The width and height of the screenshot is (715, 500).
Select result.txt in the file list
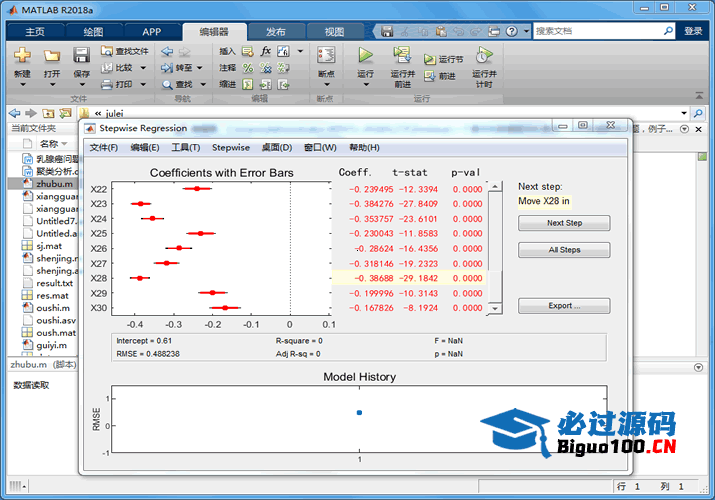pyautogui.click(x=54, y=283)
